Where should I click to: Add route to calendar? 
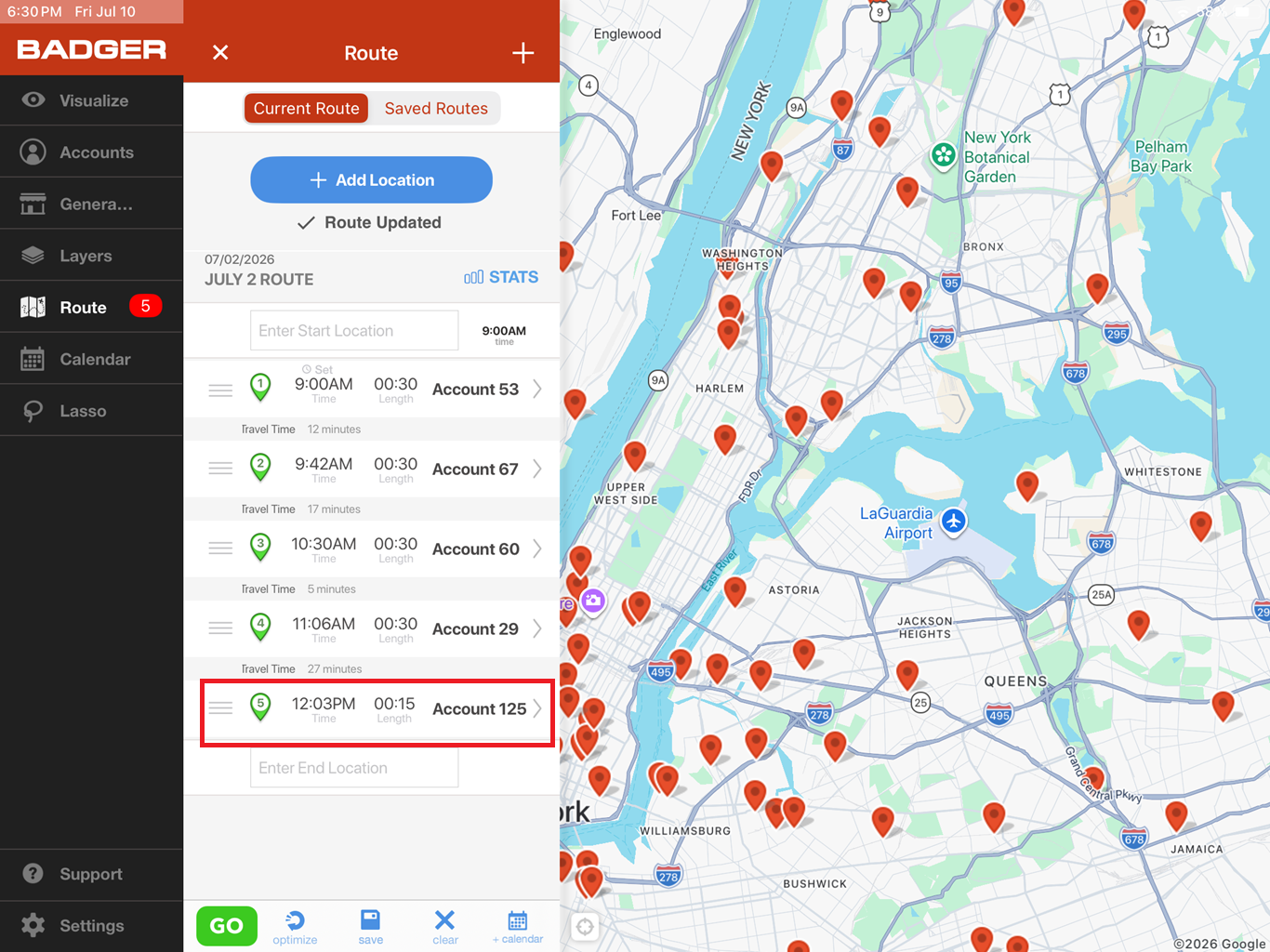click(518, 927)
